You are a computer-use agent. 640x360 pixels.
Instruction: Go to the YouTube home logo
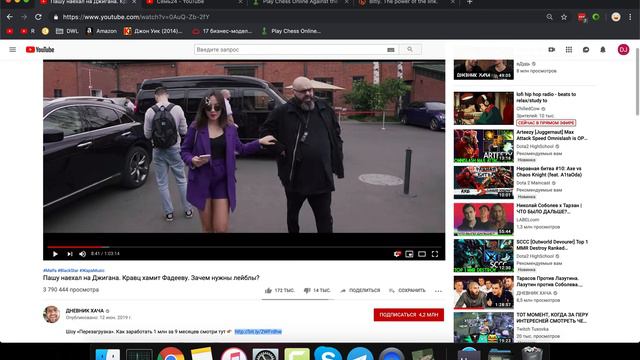40,49
